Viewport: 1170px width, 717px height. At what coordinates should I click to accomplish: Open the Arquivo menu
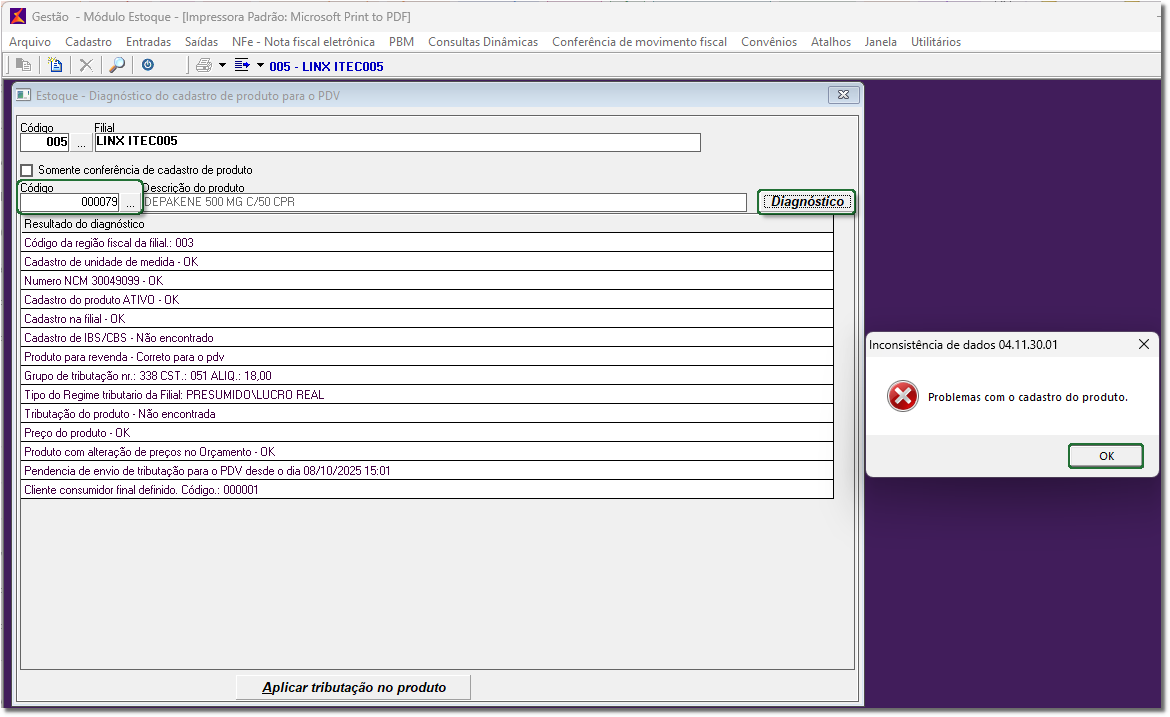tap(30, 42)
